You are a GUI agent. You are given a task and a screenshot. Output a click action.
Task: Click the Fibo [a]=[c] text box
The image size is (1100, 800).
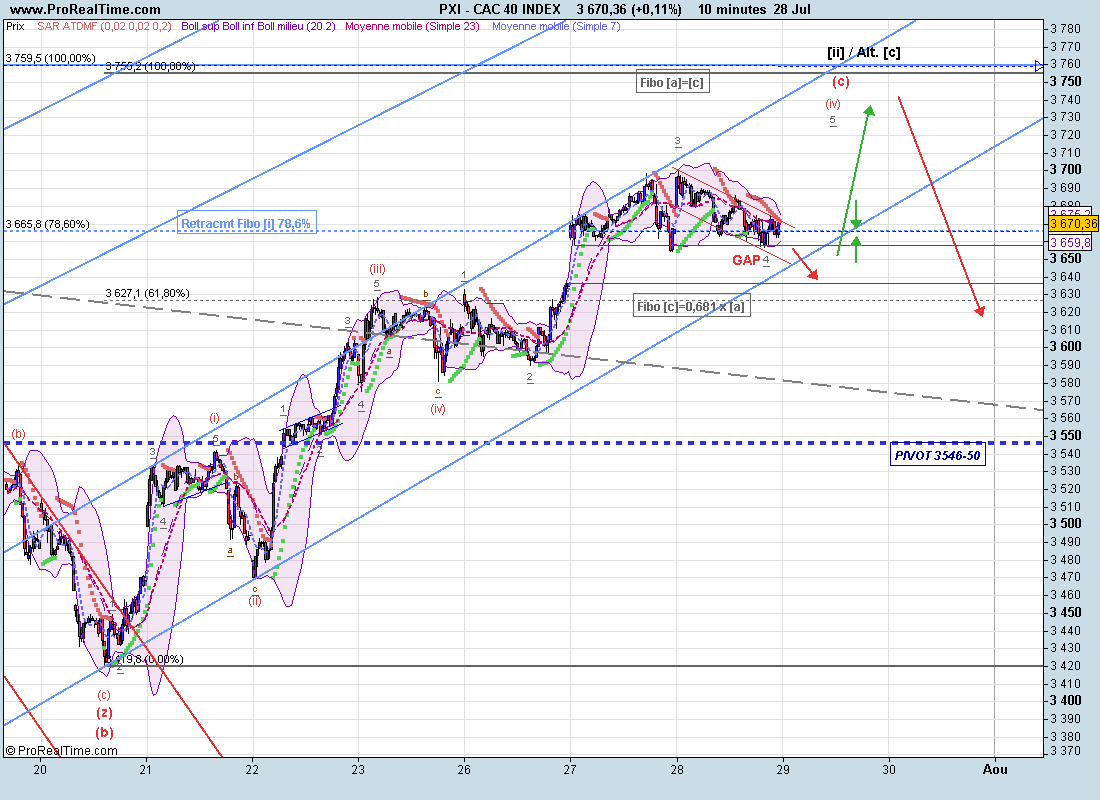coord(673,82)
